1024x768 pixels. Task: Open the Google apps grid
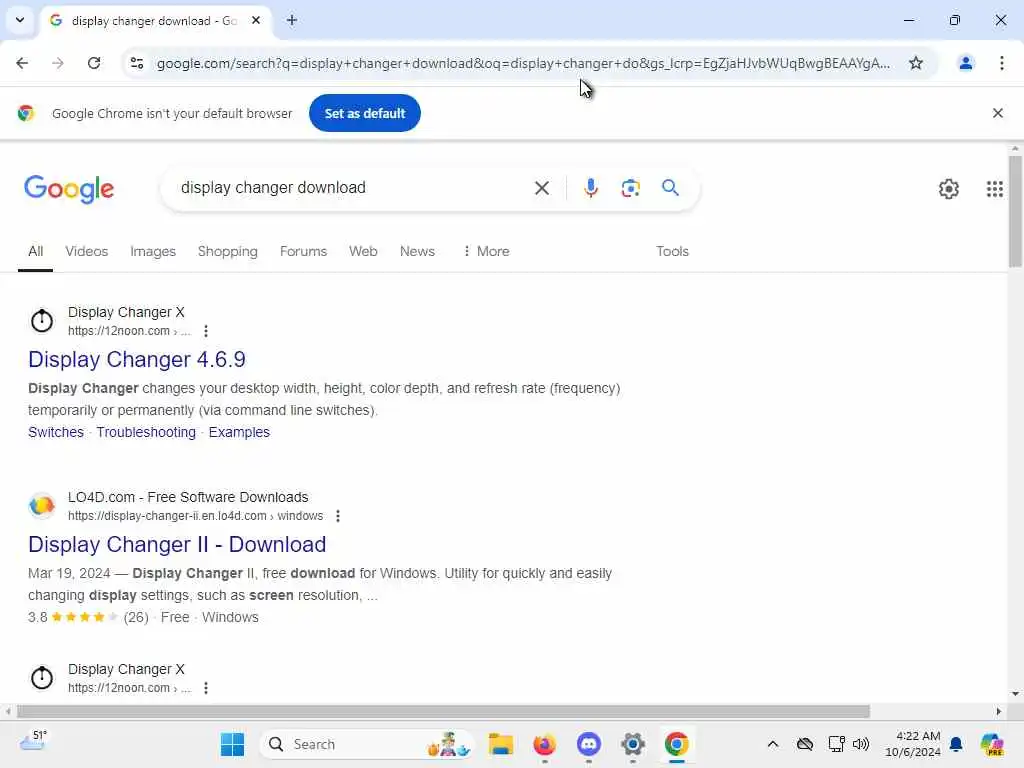994,189
